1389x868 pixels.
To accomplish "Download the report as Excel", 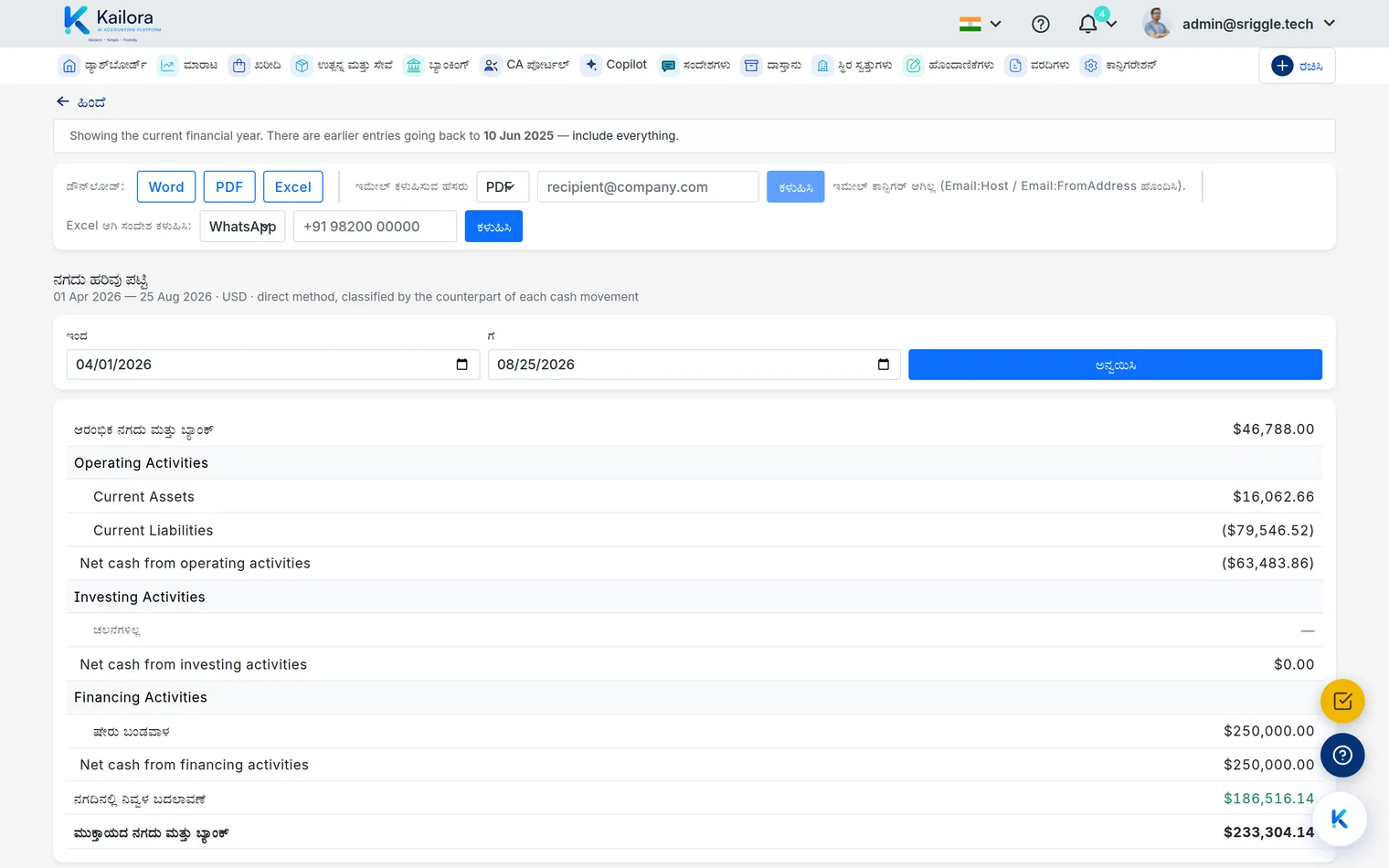I will click(293, 186).
